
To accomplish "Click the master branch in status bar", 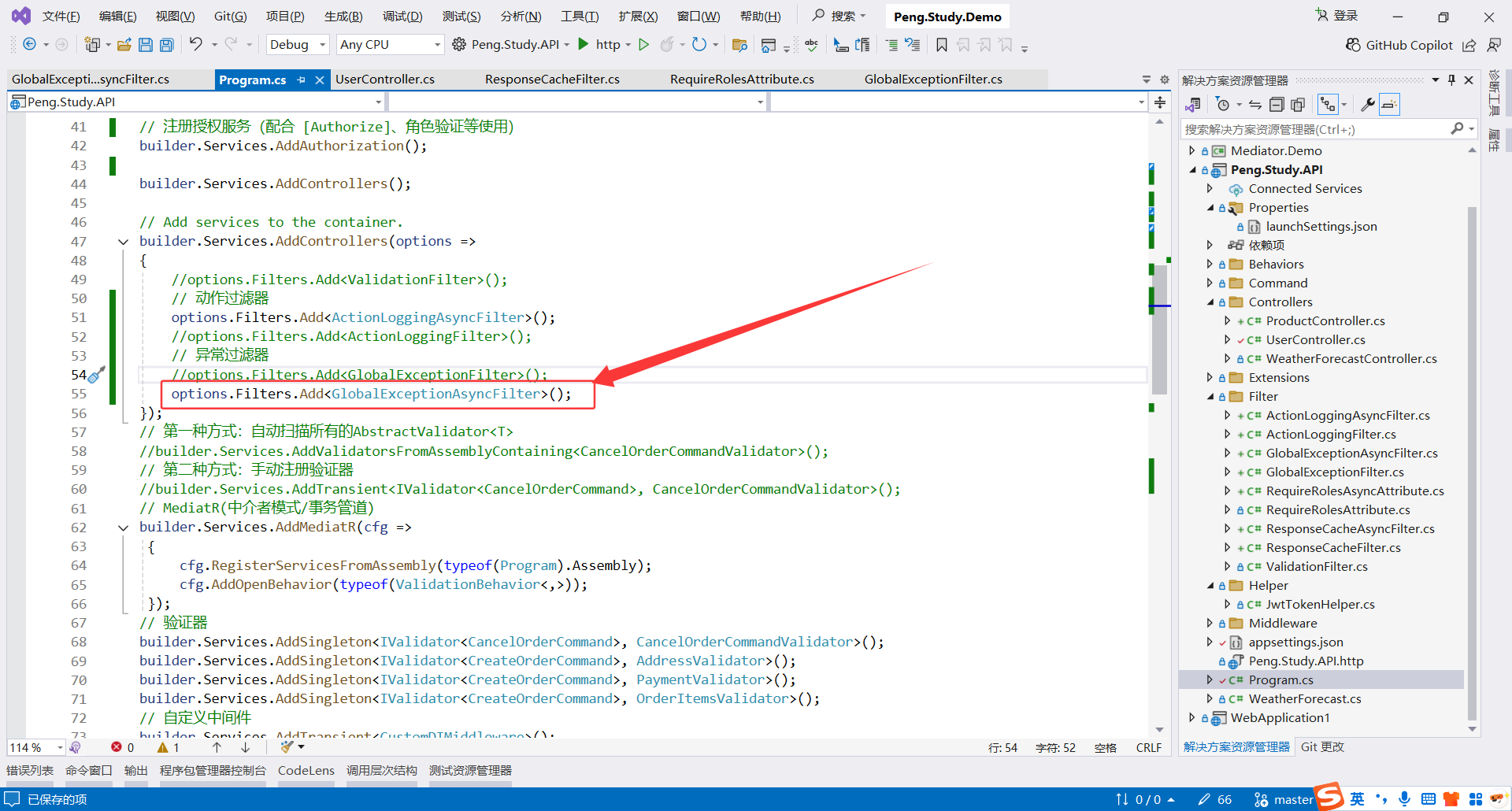I will click(1284, 800).
